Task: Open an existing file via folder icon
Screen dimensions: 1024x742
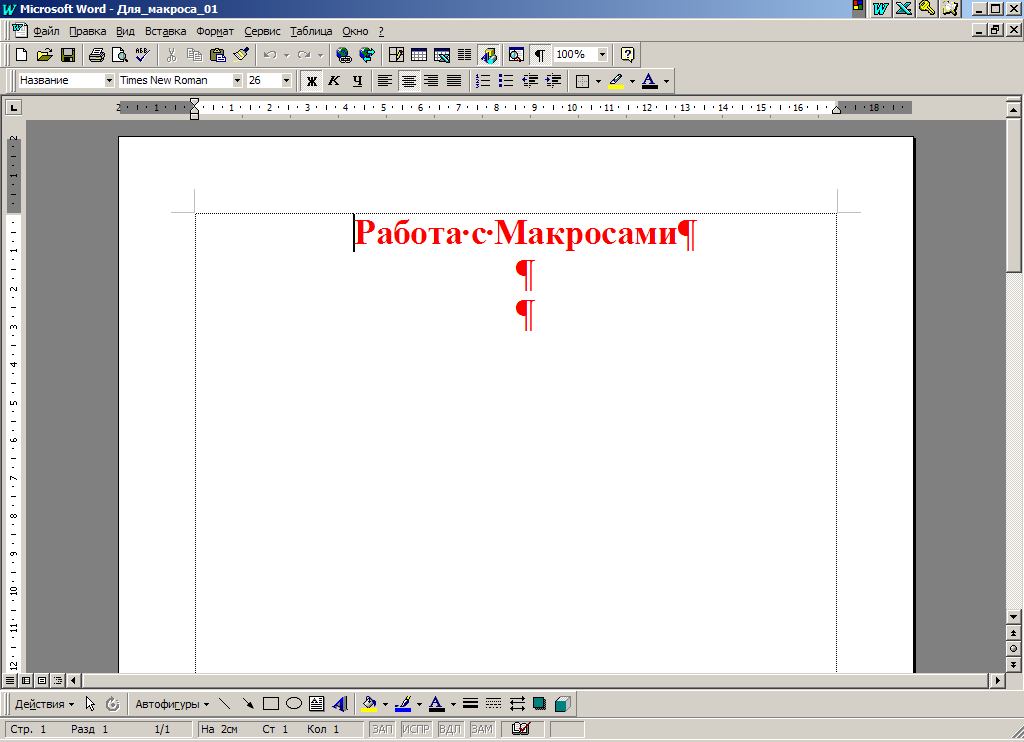Action: click(x=44, y=55)
